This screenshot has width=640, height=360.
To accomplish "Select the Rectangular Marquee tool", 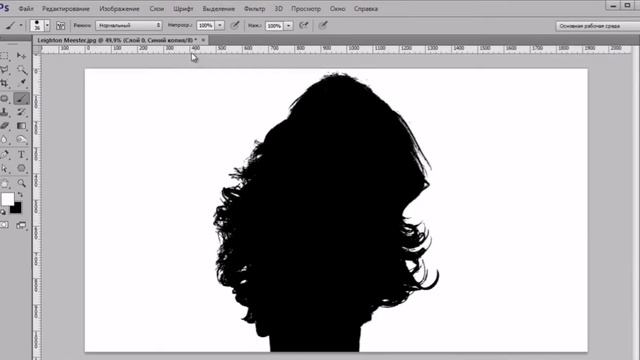I will pos(4,56).
